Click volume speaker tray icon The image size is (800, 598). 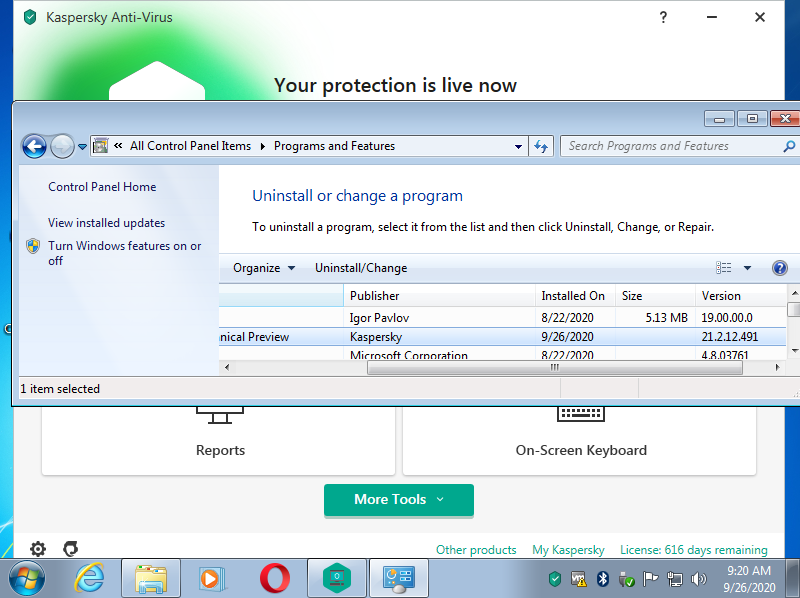[x=698, y=579]
